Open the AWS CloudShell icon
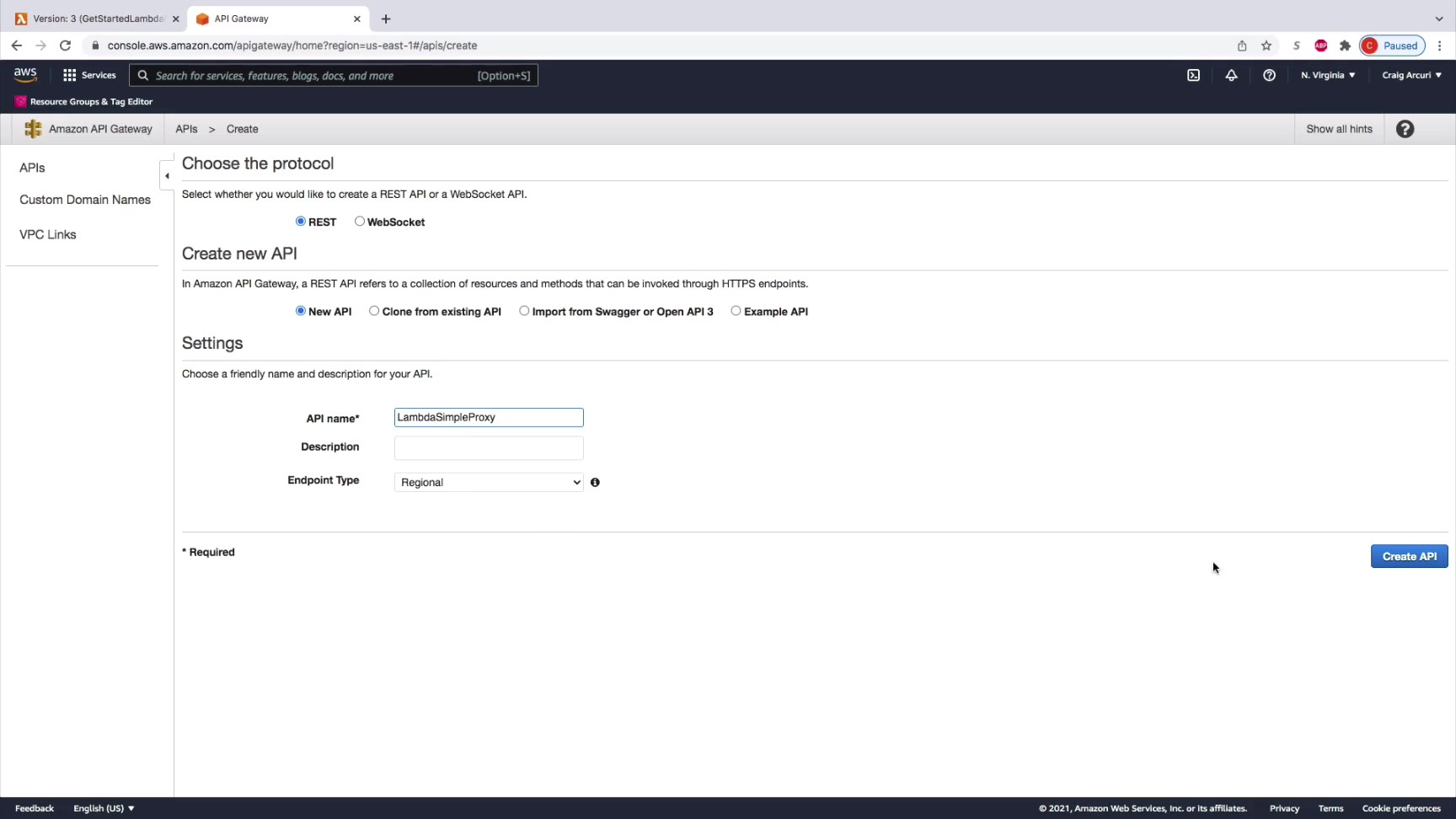 click(1193, 75)
